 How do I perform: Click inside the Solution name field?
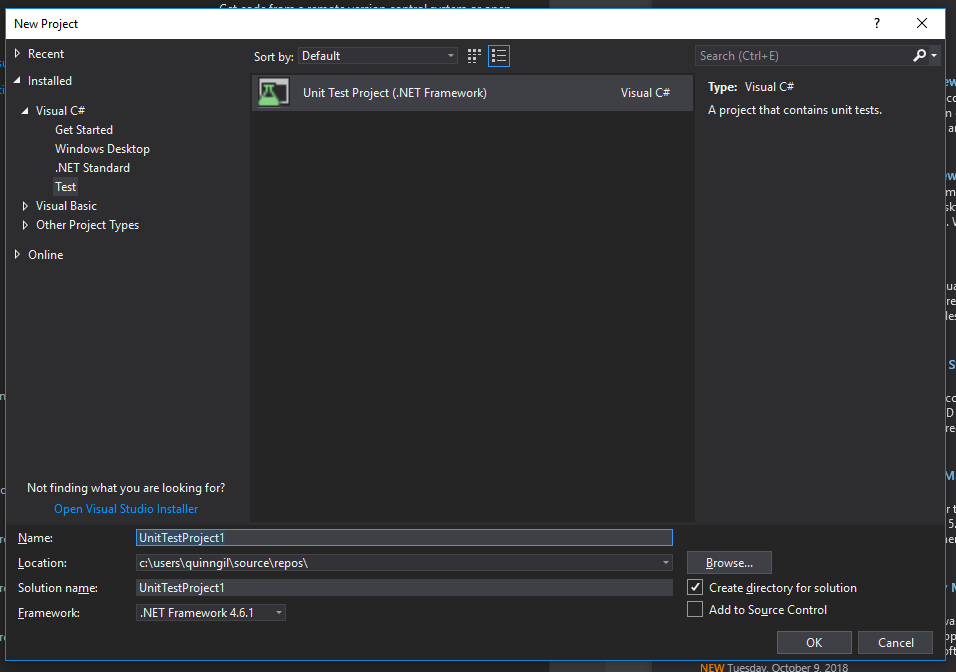coord(400,587)
